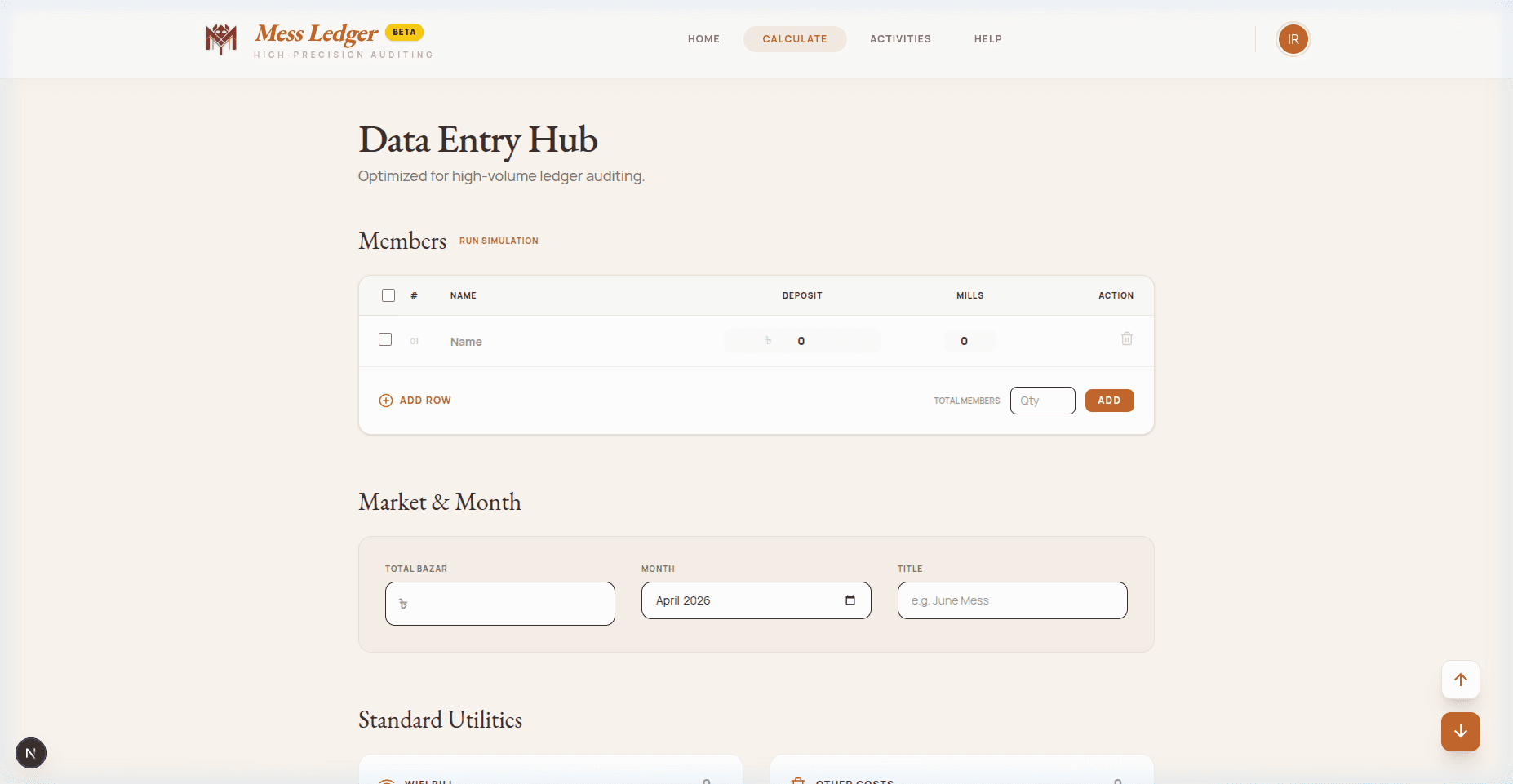Click the scroll-to-top arrow button

pyautogui.click(x=1461, y=680)
